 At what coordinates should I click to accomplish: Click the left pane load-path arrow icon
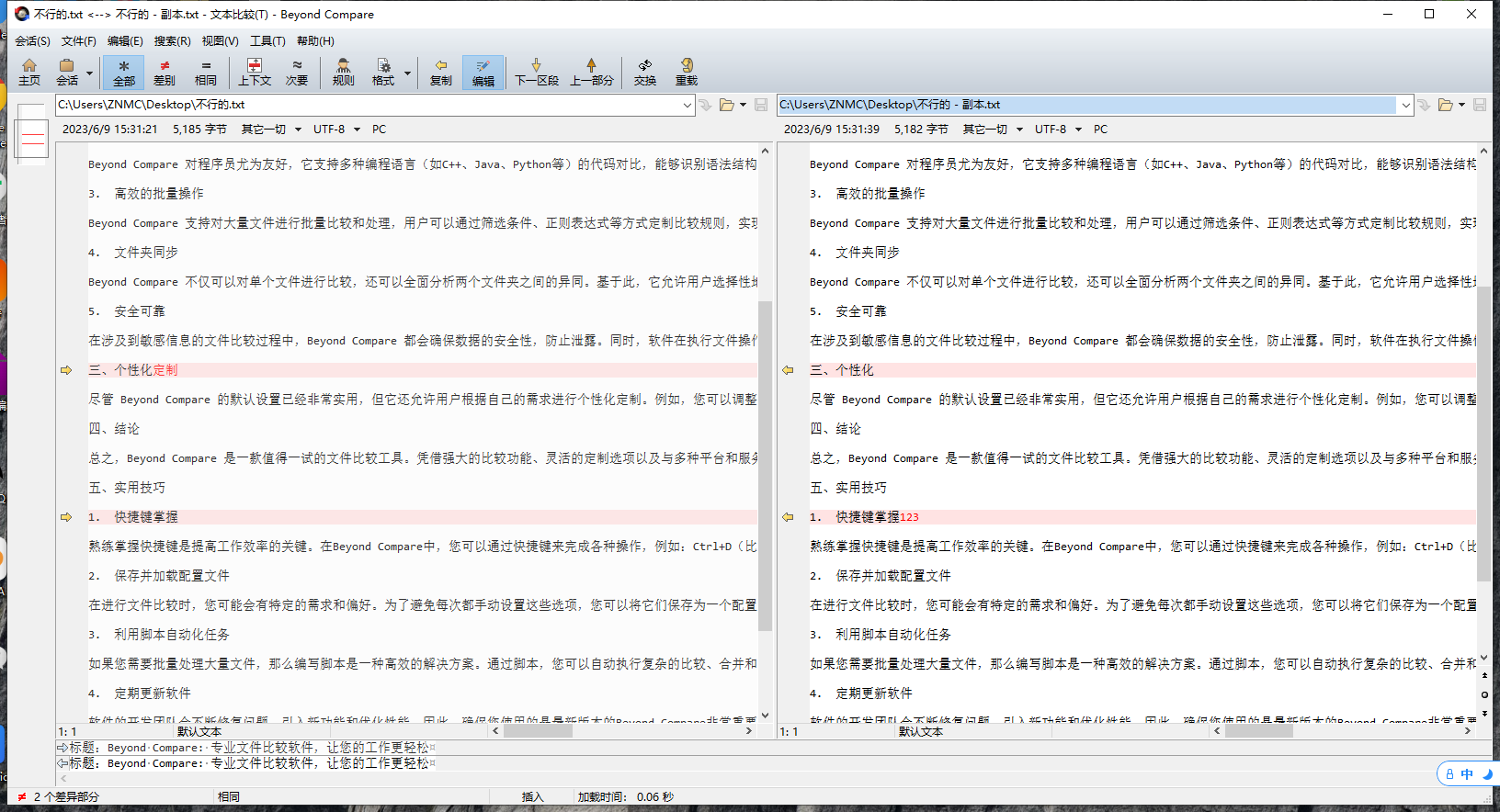pos(706,105)
